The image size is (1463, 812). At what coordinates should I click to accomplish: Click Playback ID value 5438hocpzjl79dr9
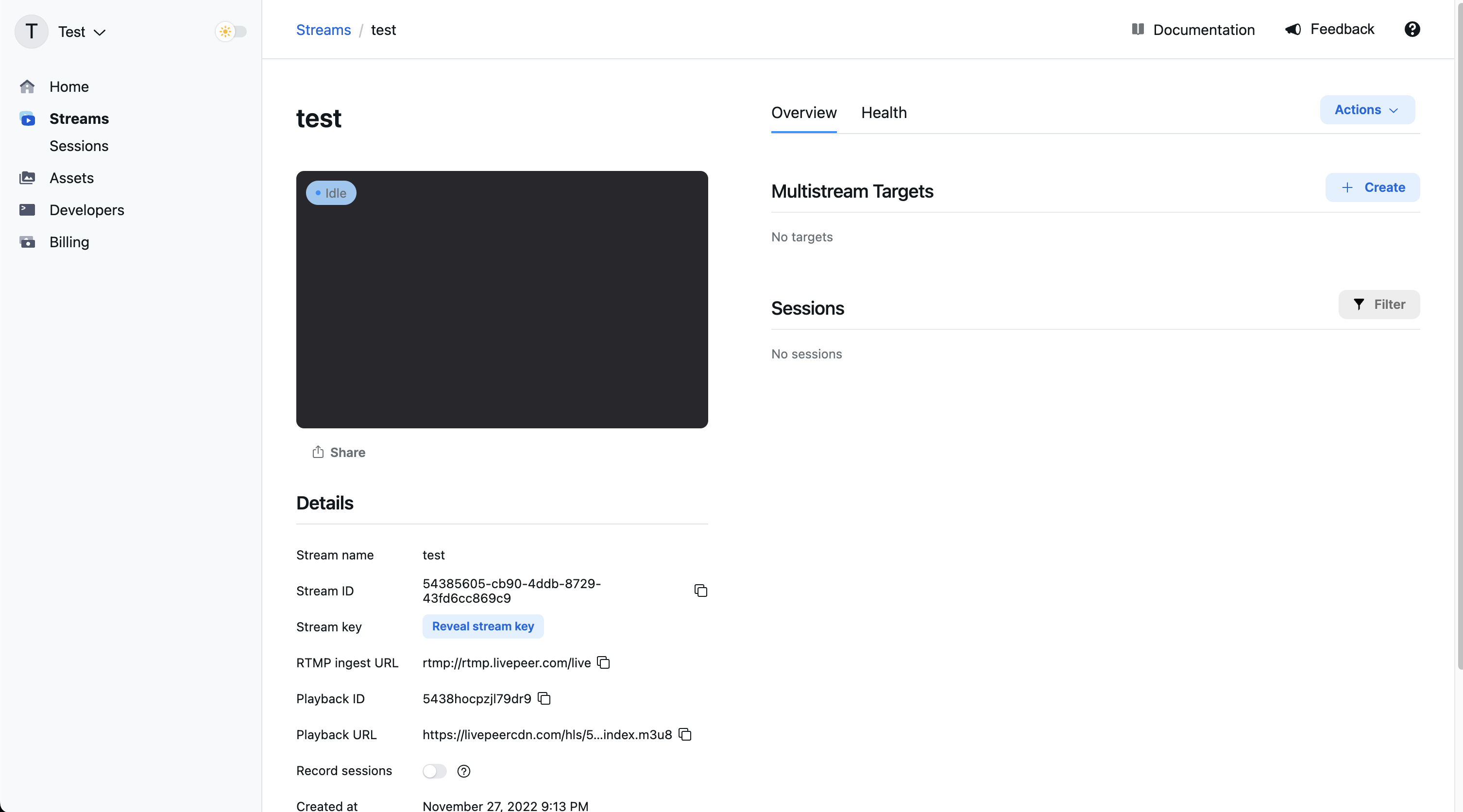[477, 698]
